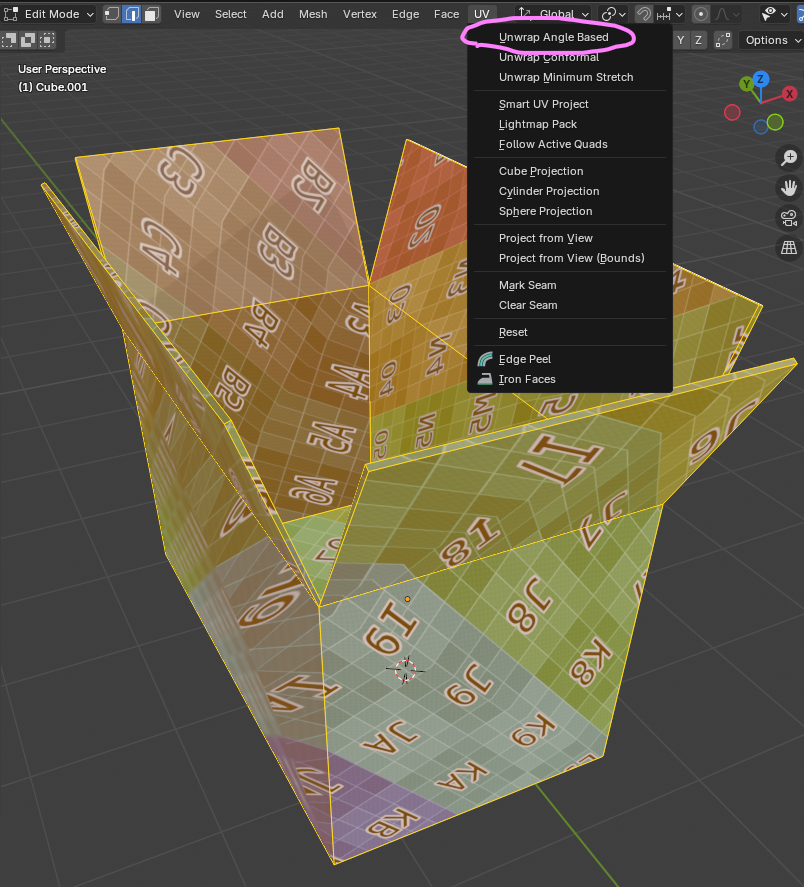Switch perspective/orthographic with the grid icon
This screenshot has height=887, width=804.
click(x=789, y=247)
